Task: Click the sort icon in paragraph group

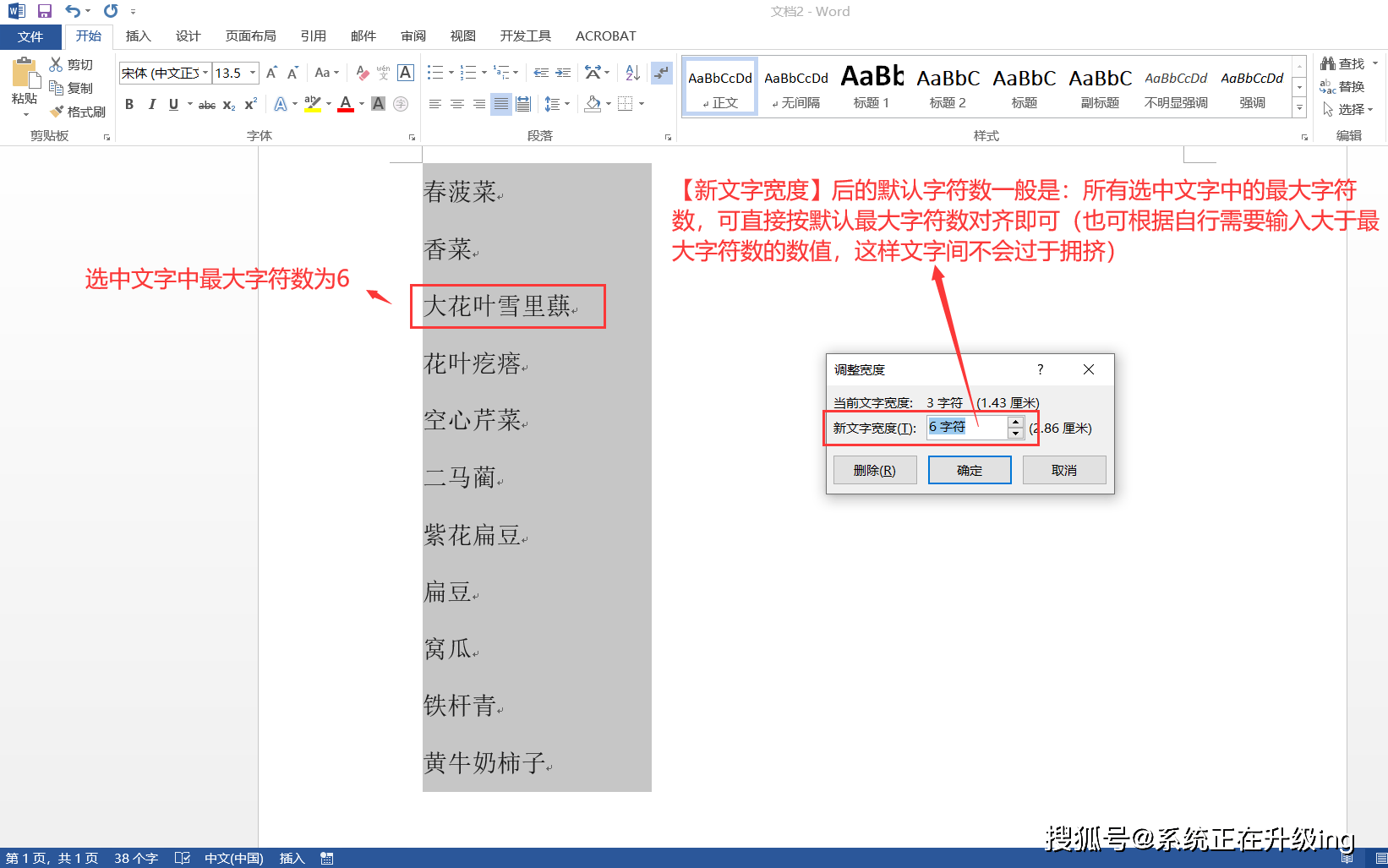Action: 632,73
